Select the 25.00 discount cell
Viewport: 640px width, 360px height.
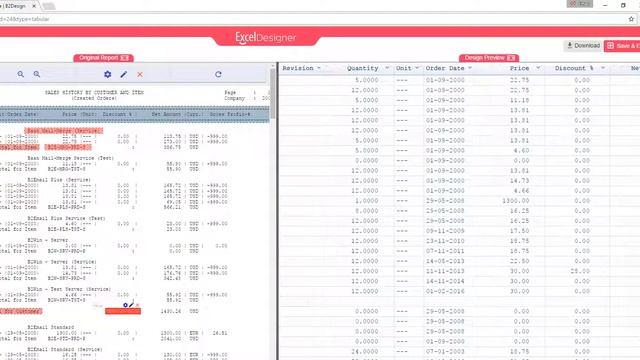tap(580, 271)
